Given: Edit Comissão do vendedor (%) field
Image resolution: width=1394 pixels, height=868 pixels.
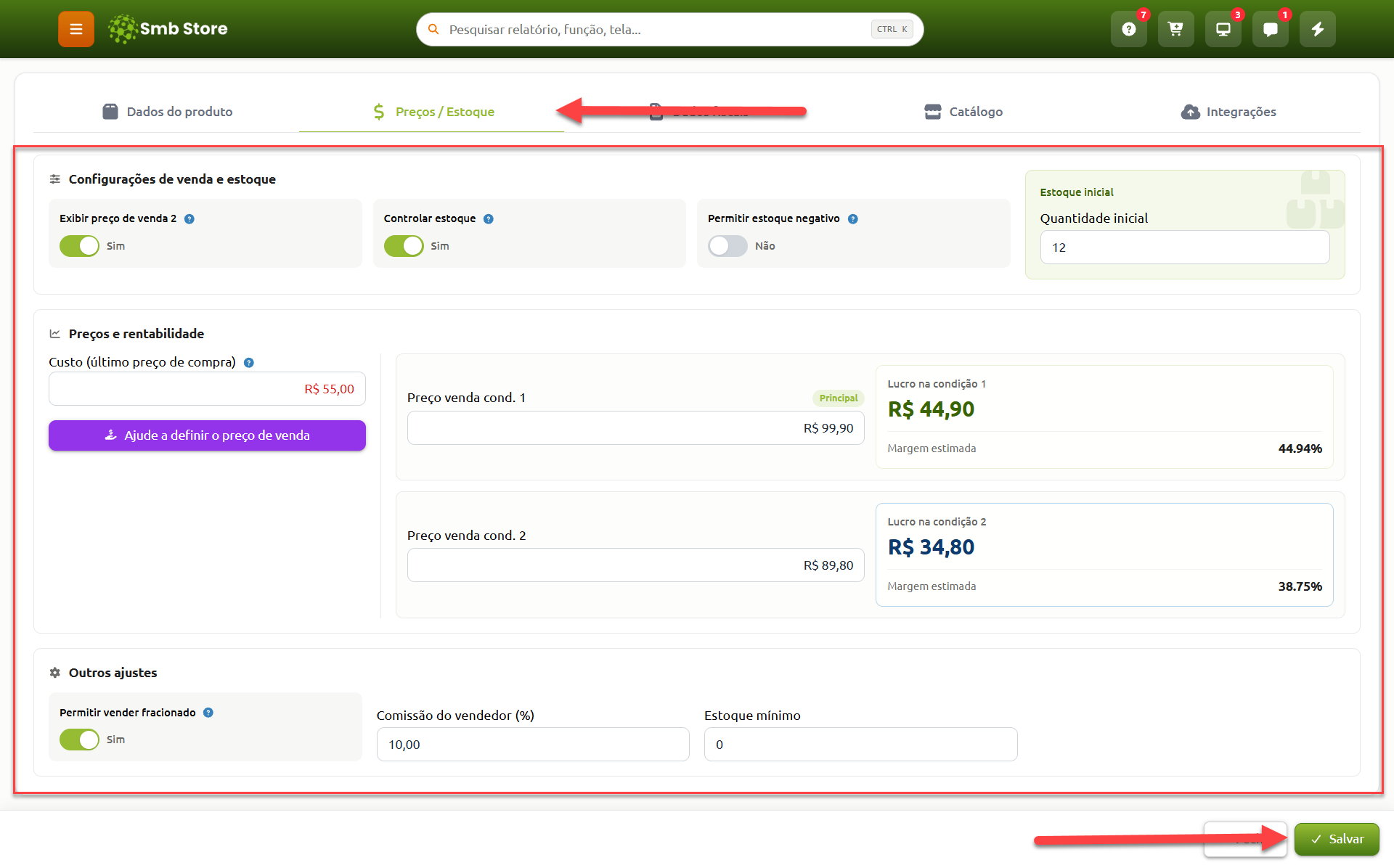Looking at the screenshot, I should 533,745.
